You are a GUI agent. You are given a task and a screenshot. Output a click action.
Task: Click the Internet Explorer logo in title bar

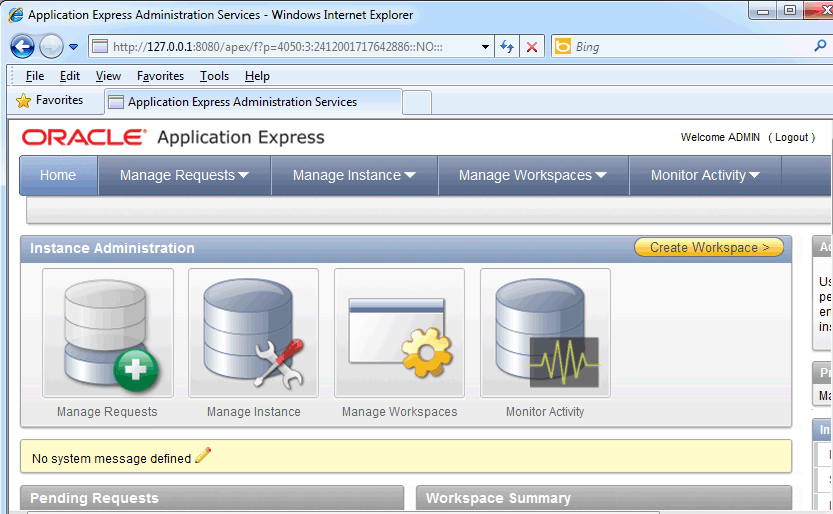click(x=15, y=15)
